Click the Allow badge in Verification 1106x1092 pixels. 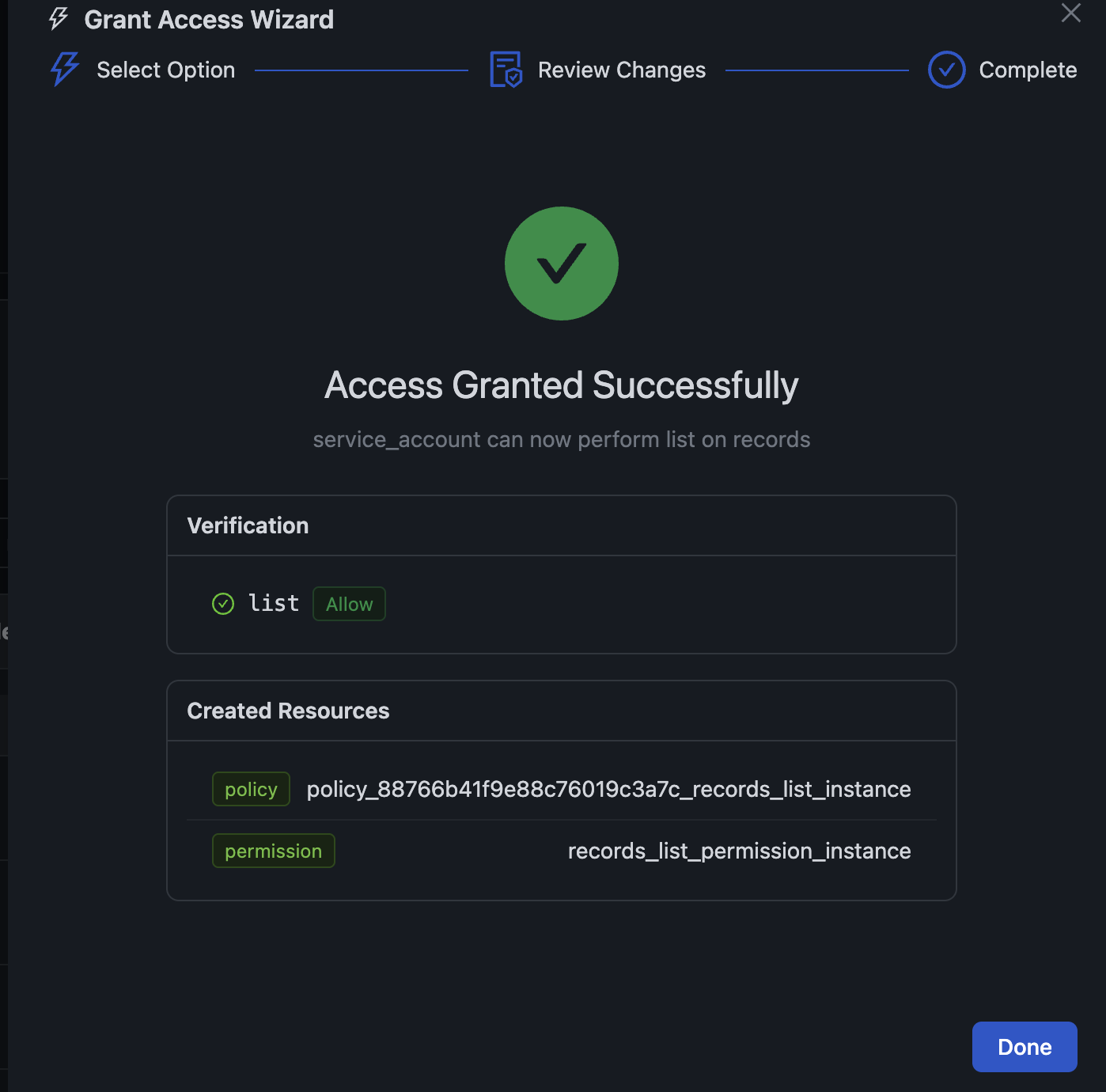coord(349,604)
